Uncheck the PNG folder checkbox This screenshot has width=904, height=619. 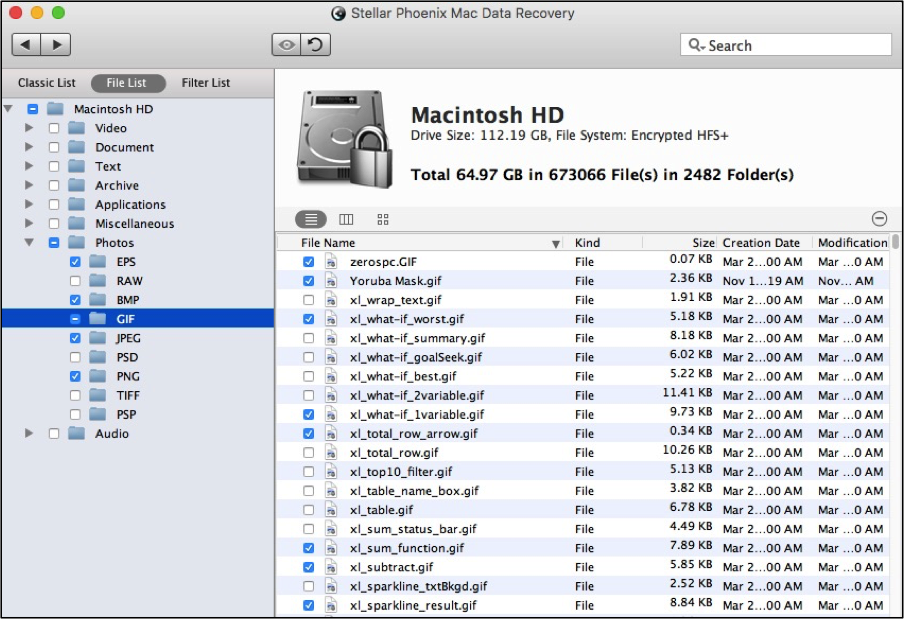[75, 376]
